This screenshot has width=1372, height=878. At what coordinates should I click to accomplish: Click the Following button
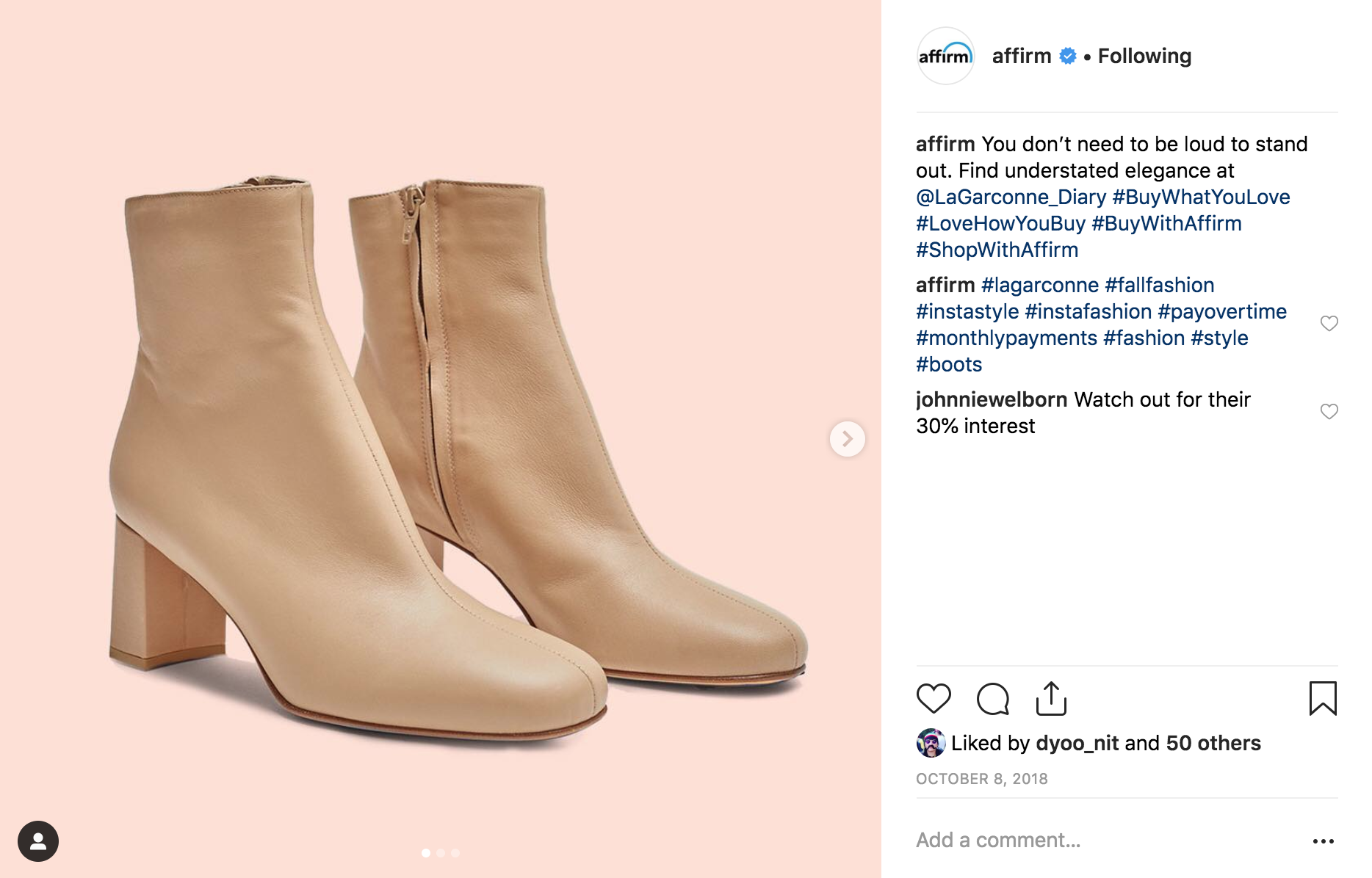tap(1144, 57)
